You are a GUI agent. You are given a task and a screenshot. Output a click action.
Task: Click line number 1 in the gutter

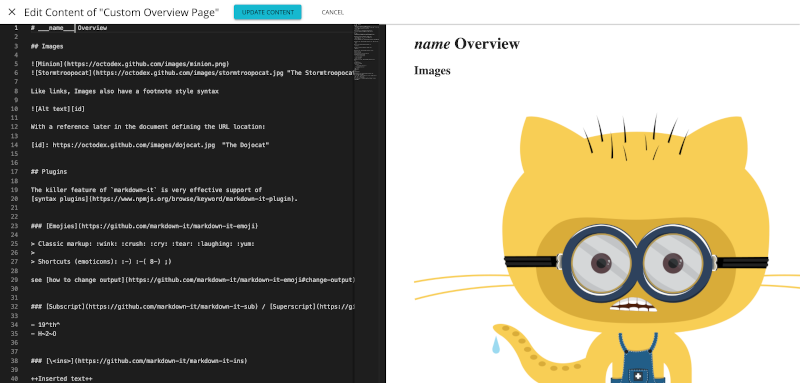coord(16,28)
